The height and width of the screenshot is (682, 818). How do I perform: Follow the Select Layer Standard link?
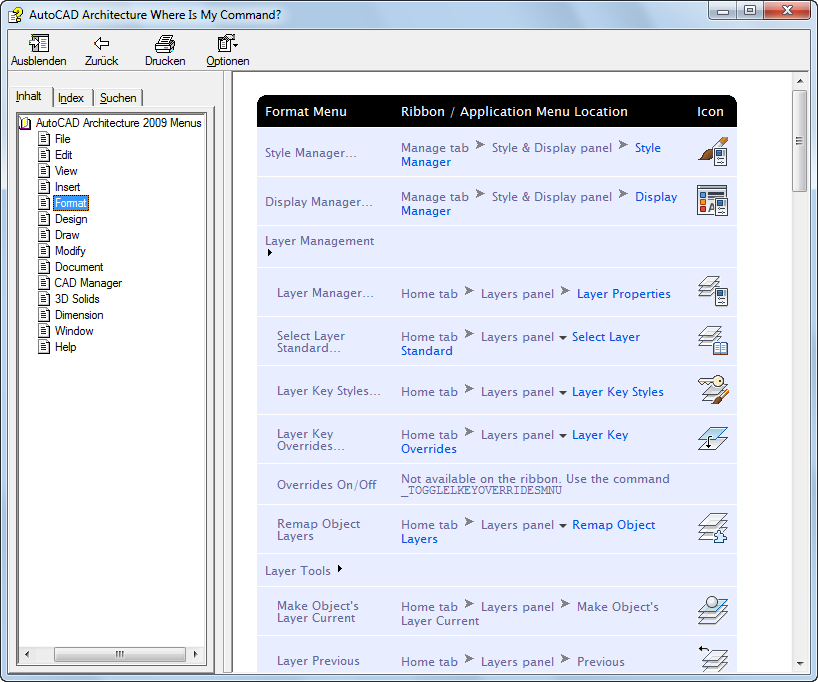(521, 344)
